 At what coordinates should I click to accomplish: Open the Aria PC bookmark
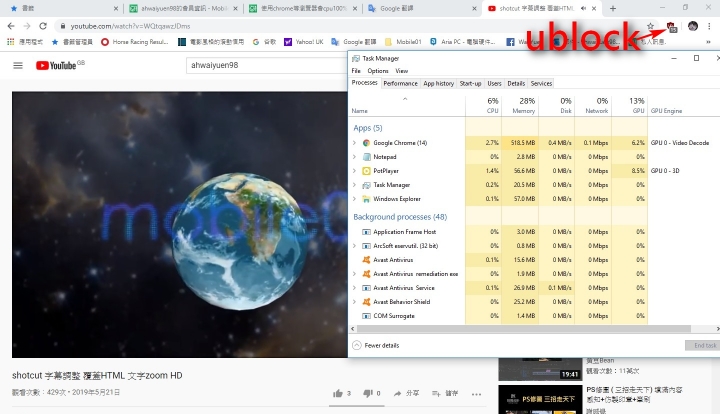462,42
